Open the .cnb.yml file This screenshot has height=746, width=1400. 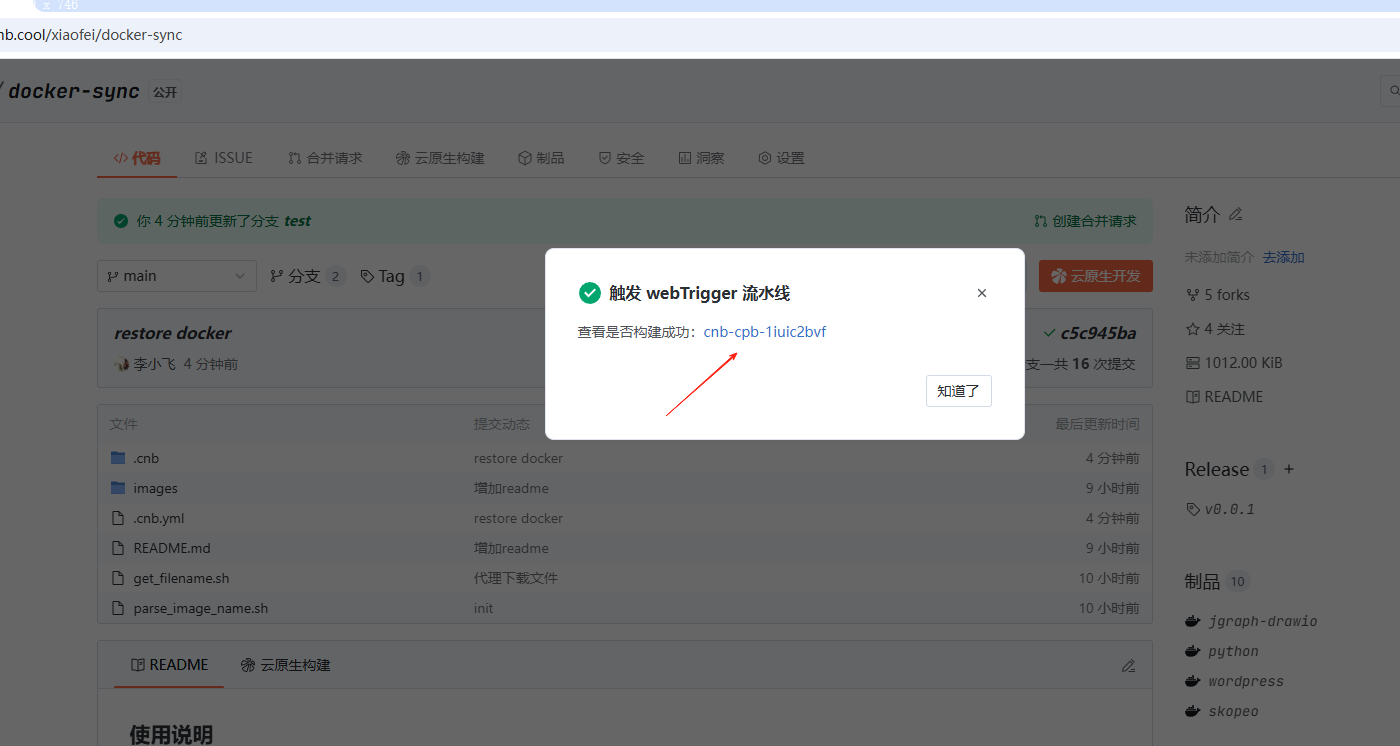pyautogui.click(x=158, y=518)
